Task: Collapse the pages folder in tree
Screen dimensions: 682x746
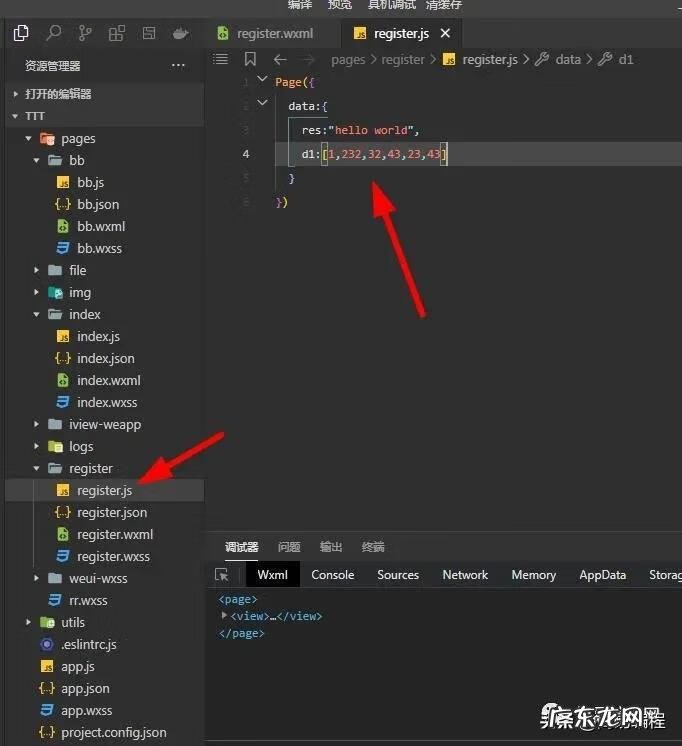Action: (29, 139)
